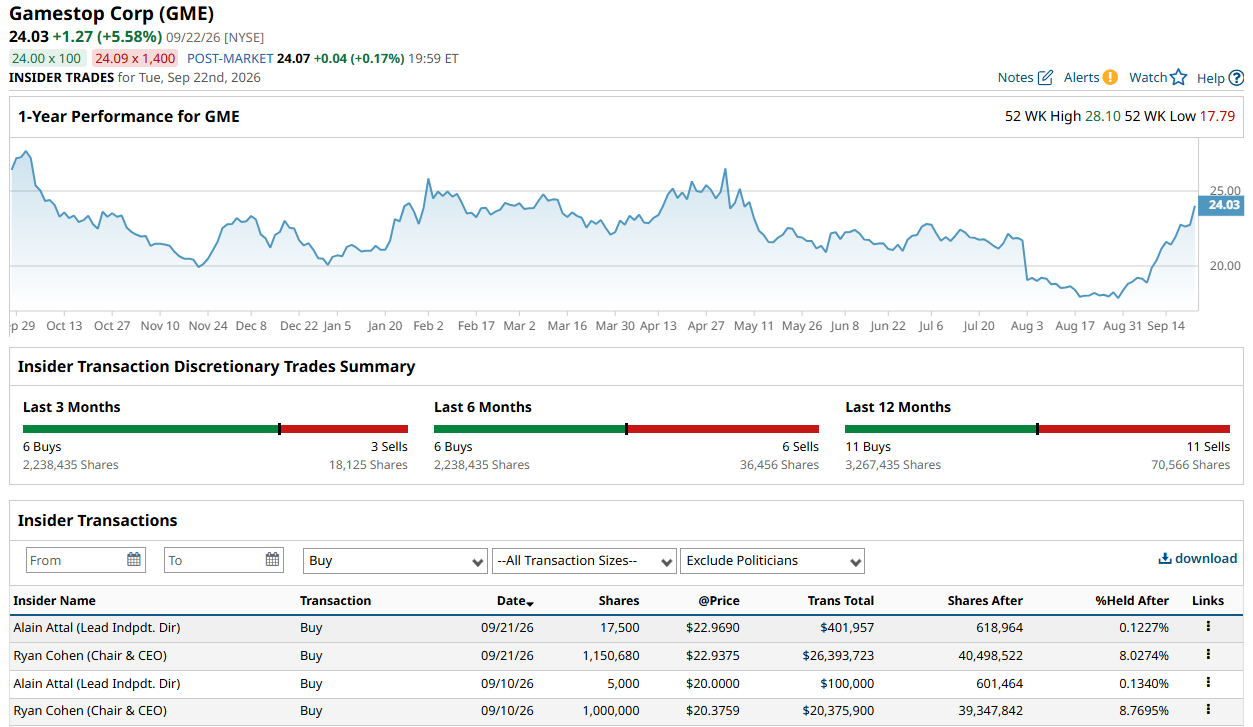Click the Alerts link
This screenshot has width=1253, height=727.
tap(1081, 78)
